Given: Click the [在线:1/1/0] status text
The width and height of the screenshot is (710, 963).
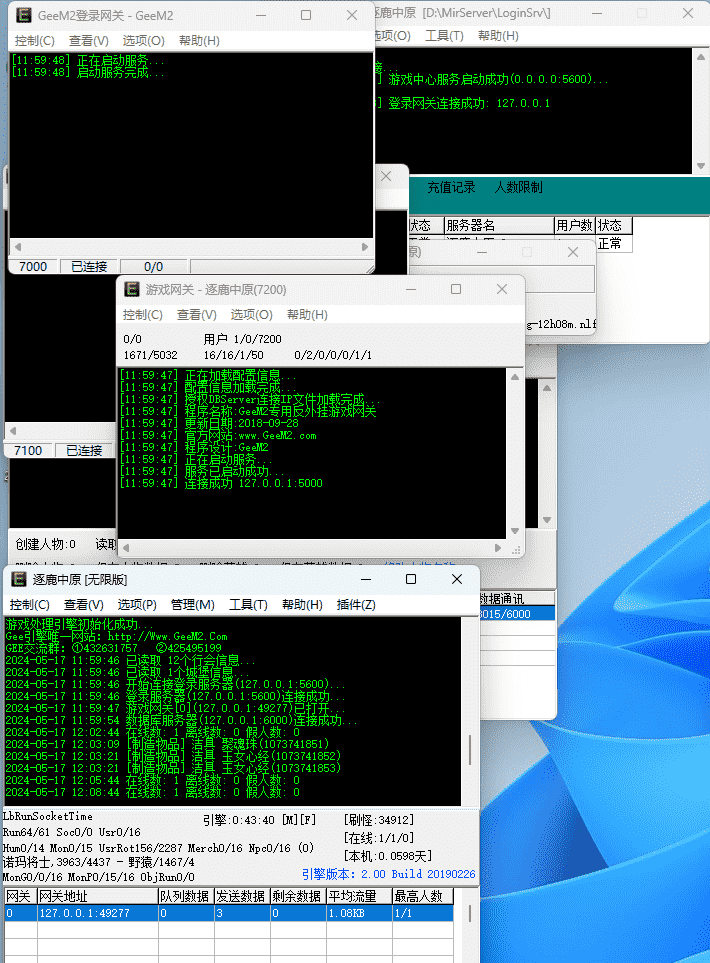Looking at the screenshot, I should point(379,838).
